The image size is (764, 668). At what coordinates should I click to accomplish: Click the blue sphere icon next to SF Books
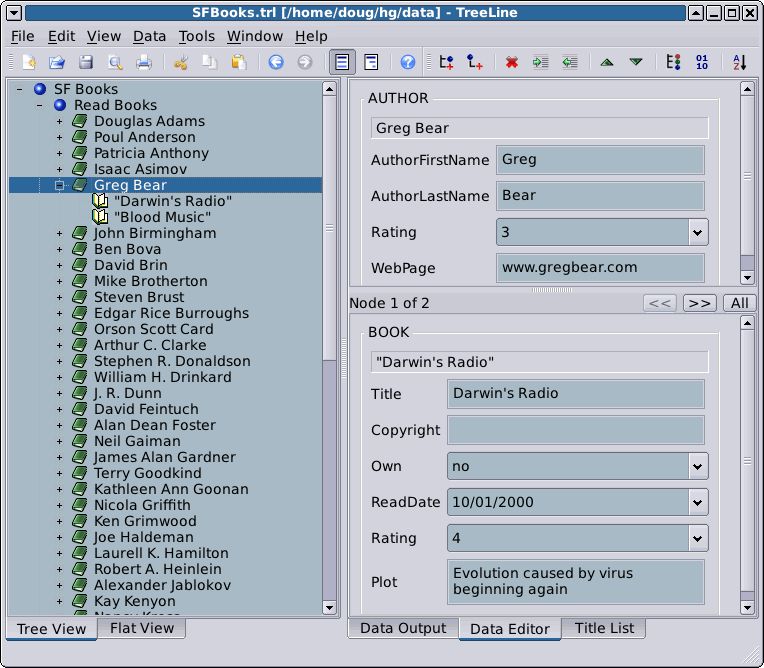[x=40, y=89]
